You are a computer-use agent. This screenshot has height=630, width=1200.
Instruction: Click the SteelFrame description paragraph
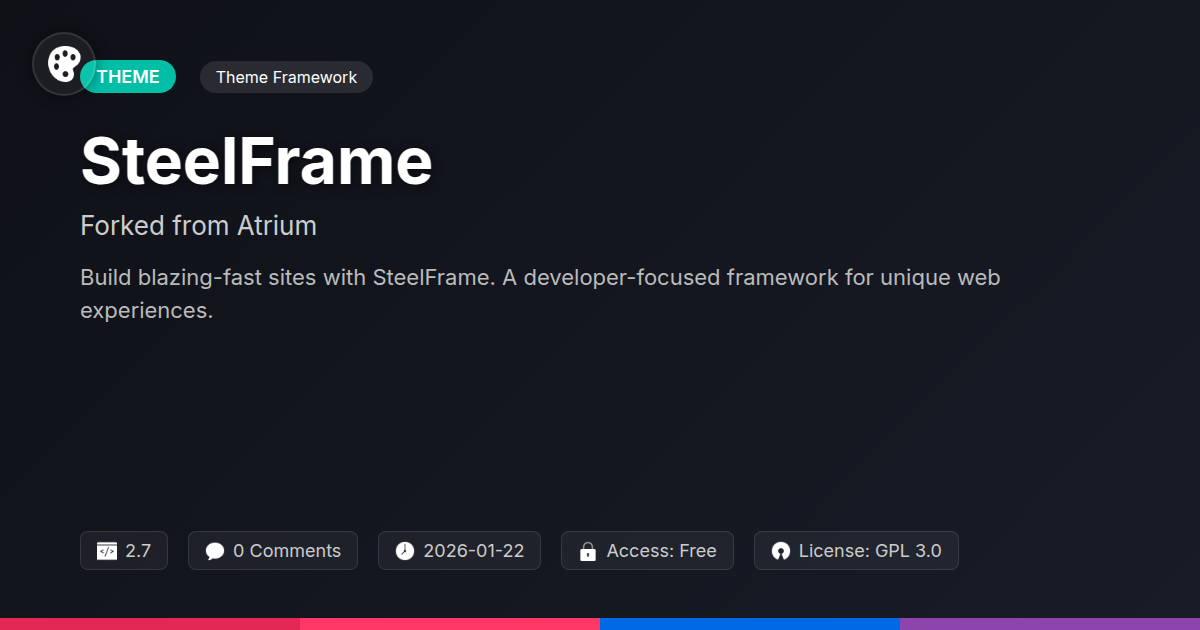(x=540, y=293)
